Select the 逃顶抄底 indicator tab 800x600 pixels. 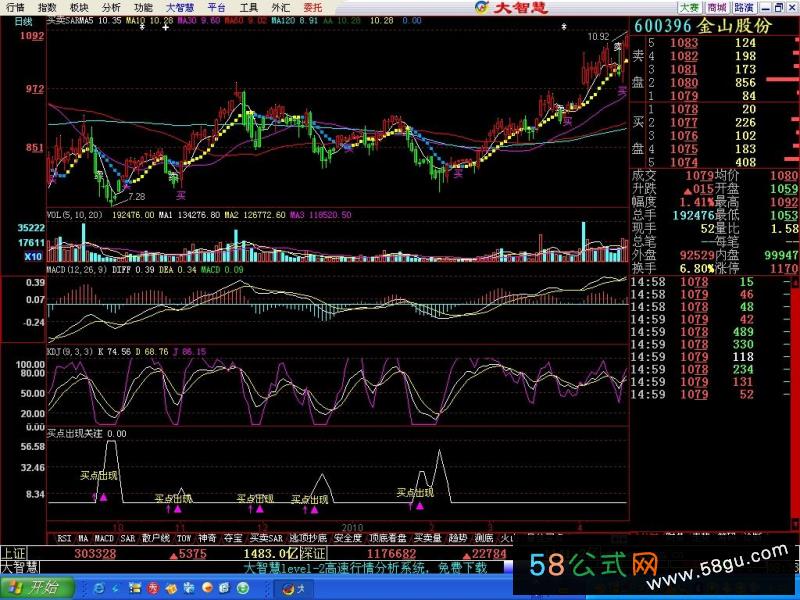[x=308, y=538]
